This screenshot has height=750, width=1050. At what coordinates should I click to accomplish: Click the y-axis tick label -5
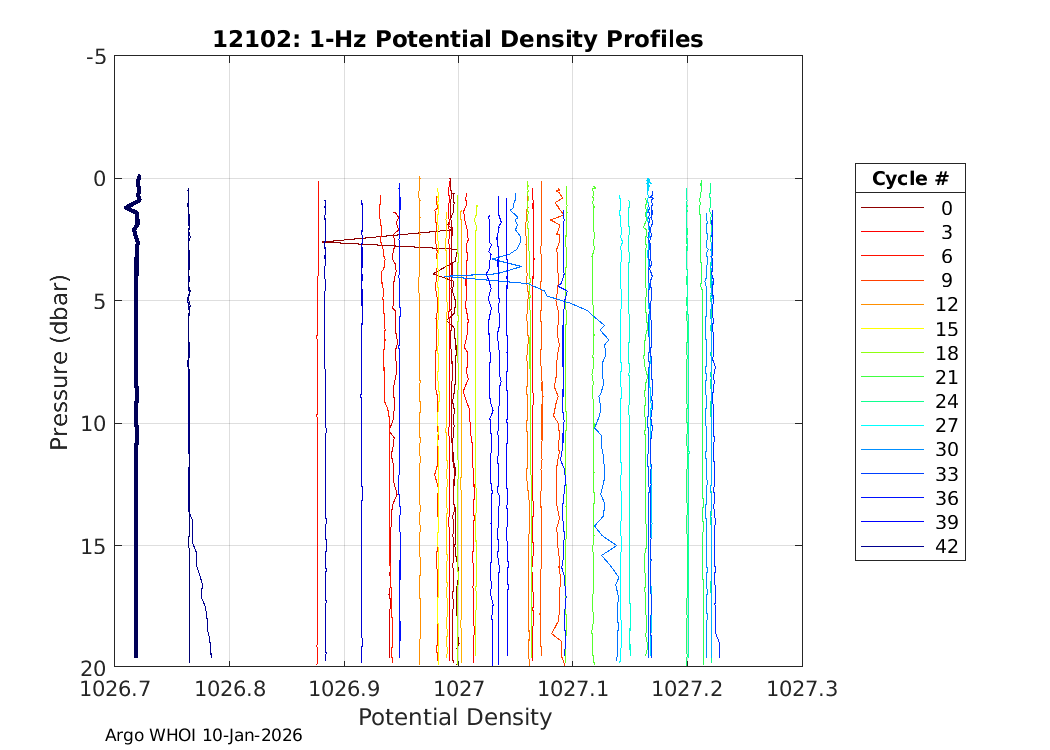(x=96, y=57)
